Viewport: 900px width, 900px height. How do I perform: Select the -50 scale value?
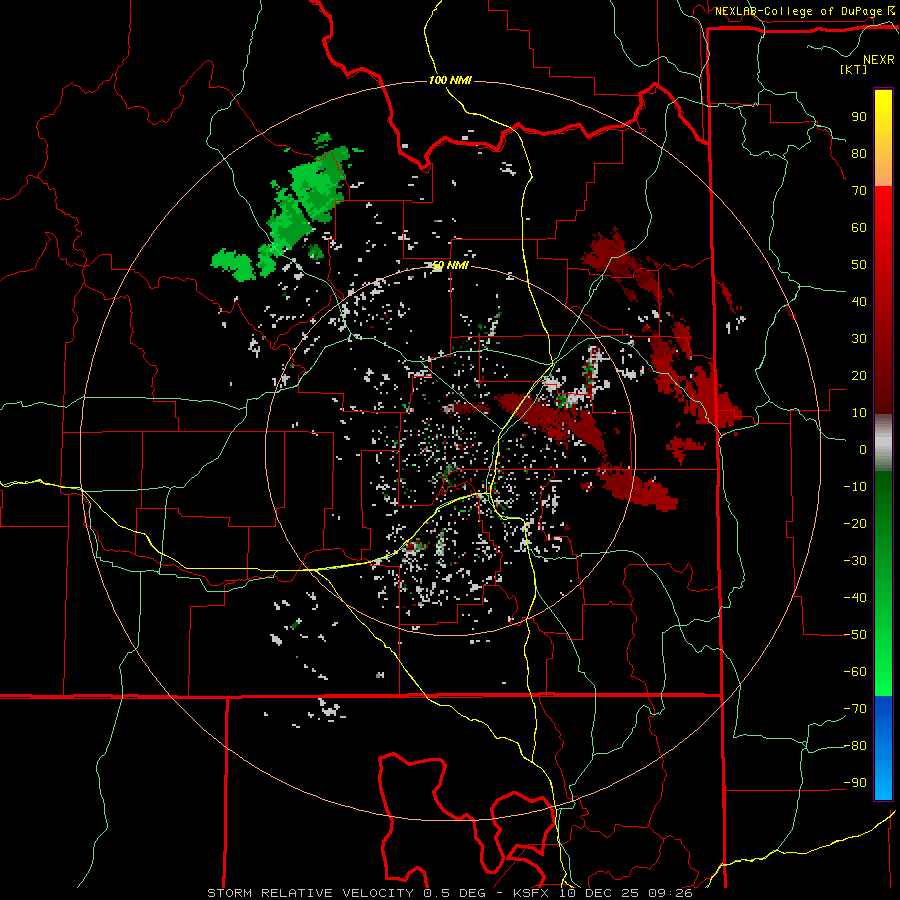(x=855, y=635)
